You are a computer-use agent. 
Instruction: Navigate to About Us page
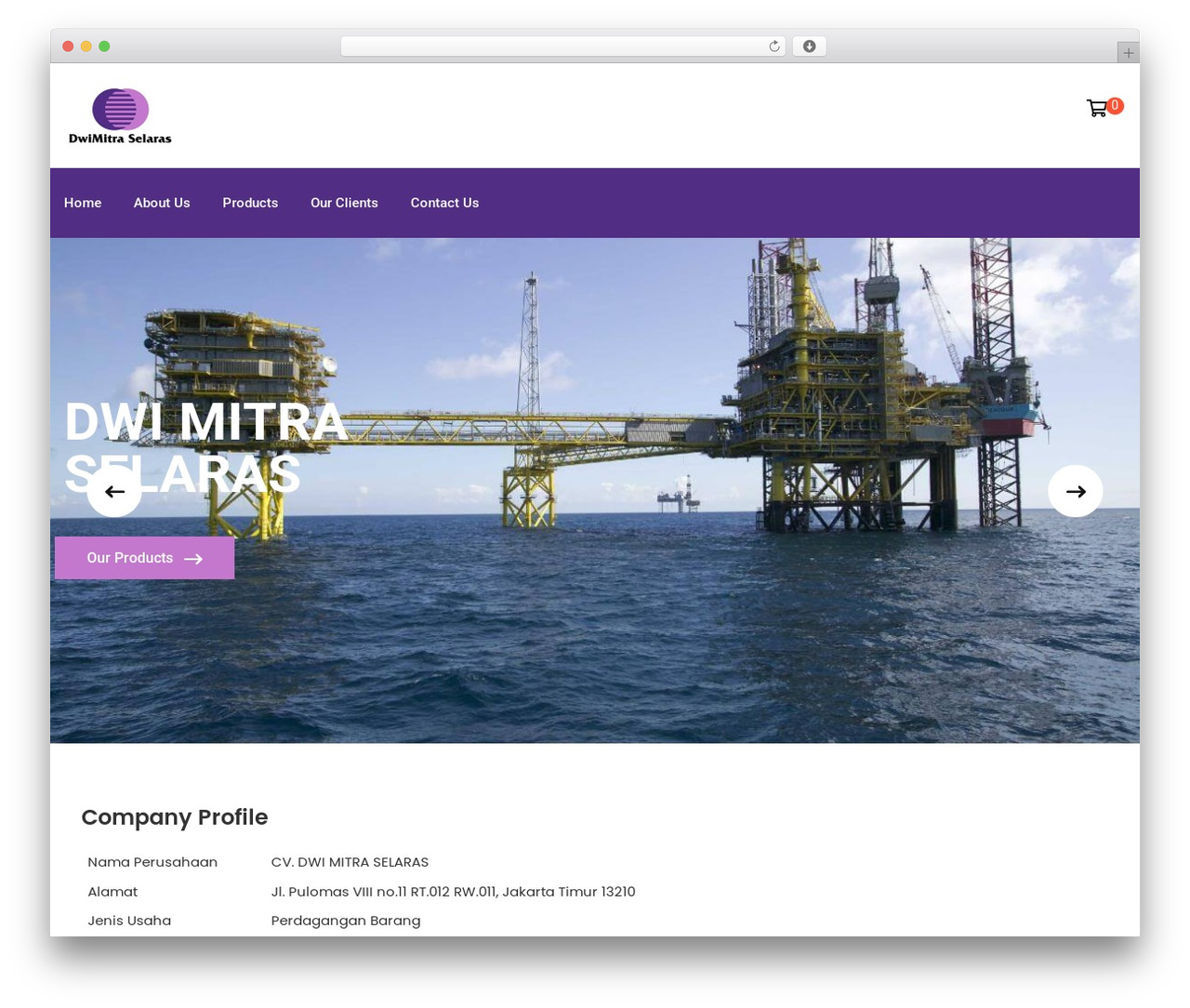162,203
